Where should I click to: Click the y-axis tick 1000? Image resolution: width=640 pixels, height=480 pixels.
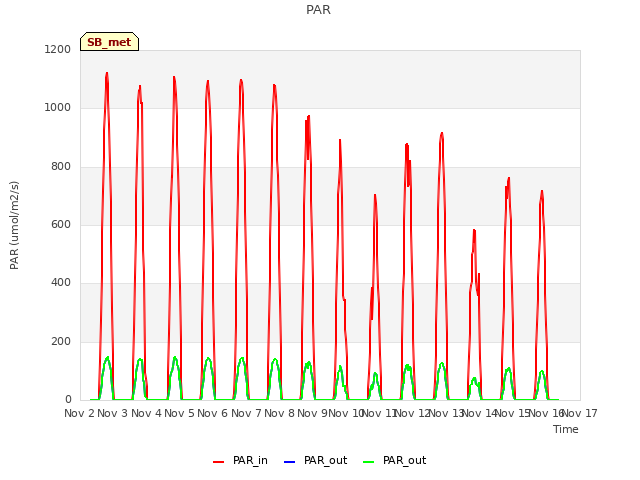pos(58,108)
